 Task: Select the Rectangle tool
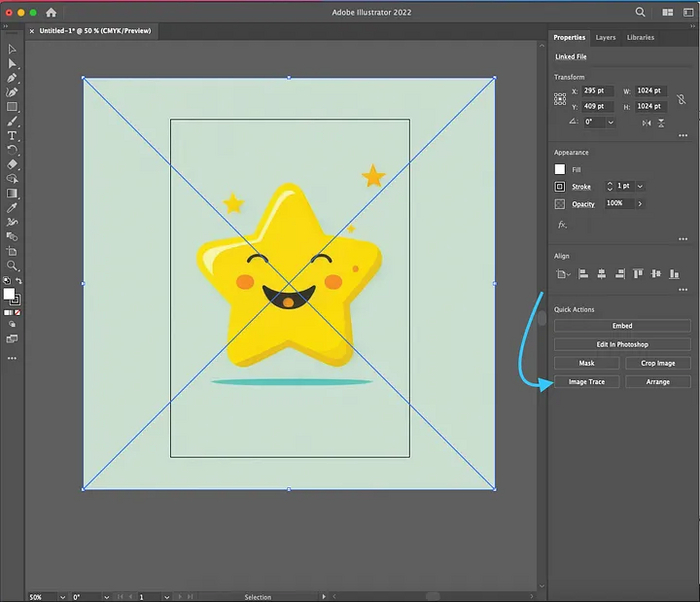click(12, 106)
